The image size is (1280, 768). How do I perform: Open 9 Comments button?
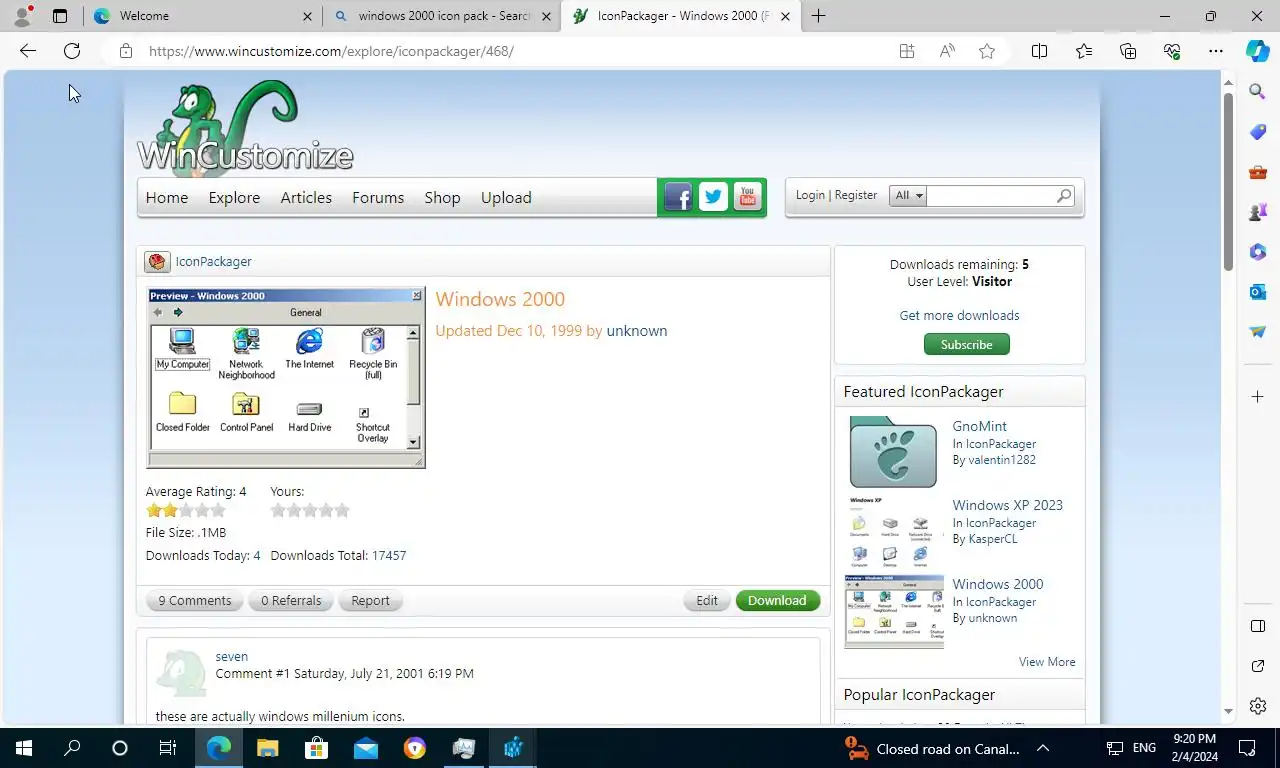click(195, 600)
